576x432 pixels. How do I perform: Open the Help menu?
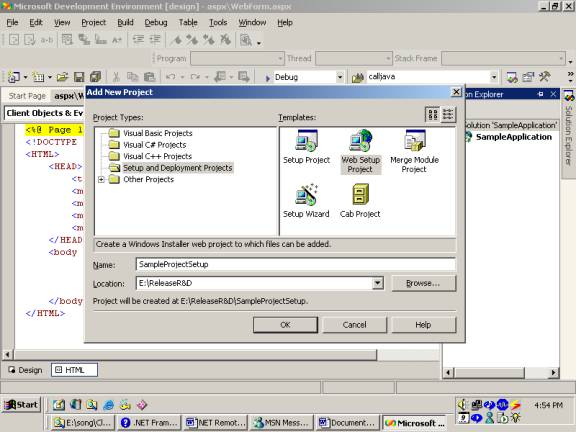coord(285,22)
